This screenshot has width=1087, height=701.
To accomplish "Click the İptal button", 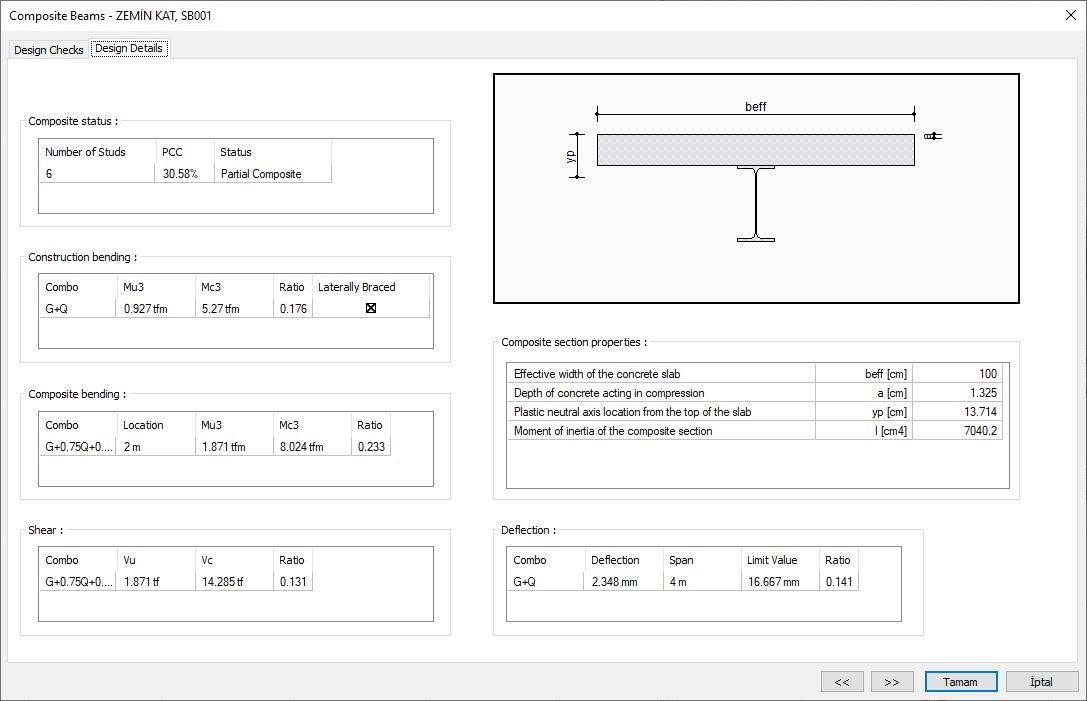I will 1041,681.
